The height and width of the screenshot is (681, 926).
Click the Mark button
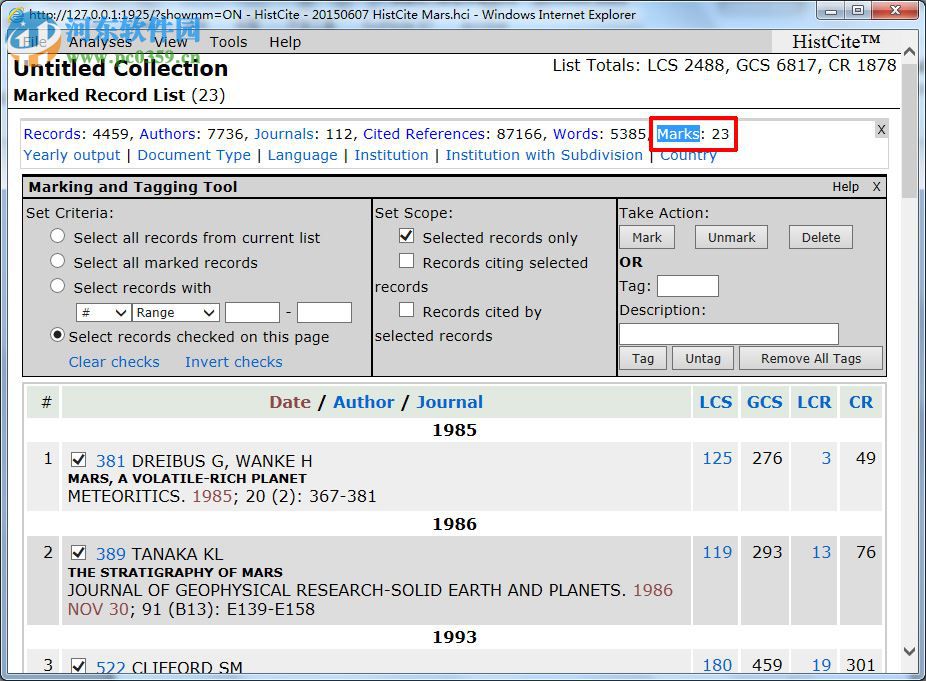[647, 237]
